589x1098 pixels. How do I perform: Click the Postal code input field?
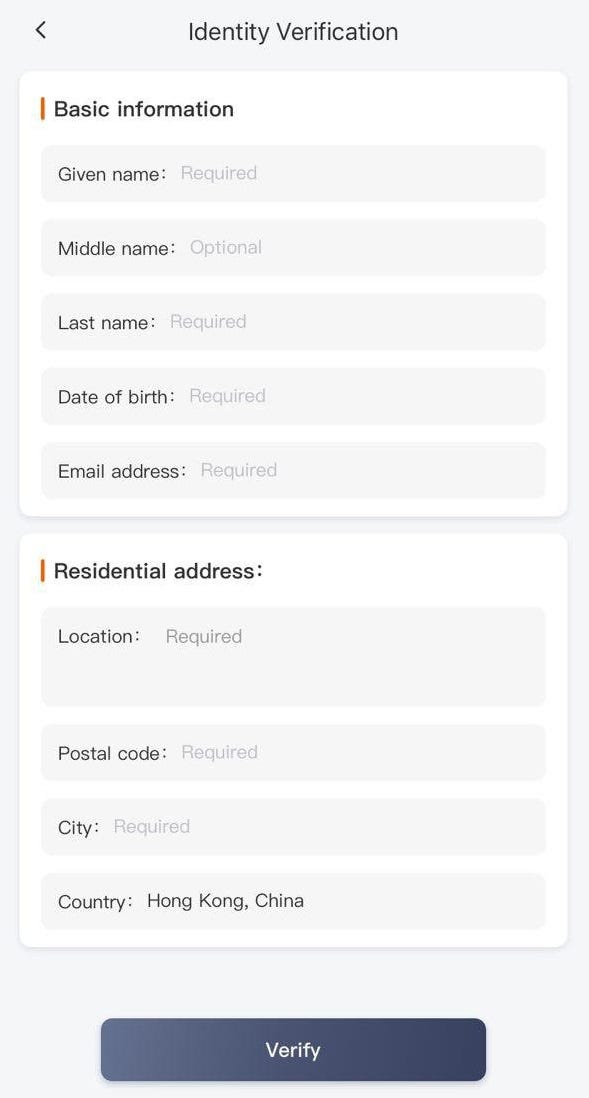click(x=292, y=752)
